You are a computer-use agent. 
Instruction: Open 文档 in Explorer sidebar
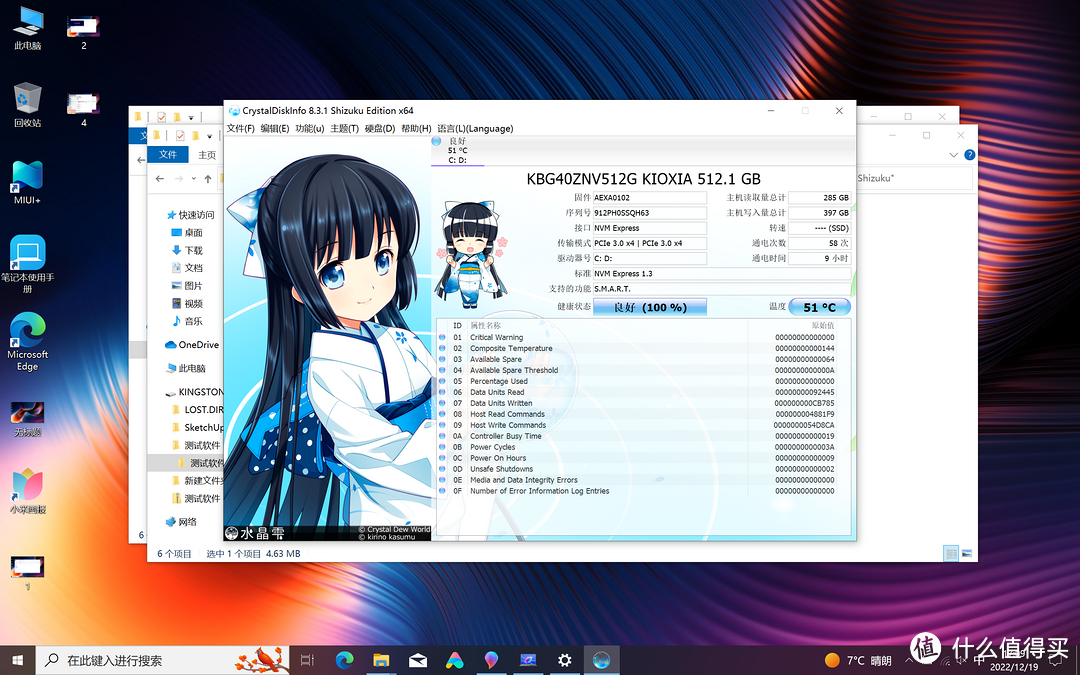point(187,268)
